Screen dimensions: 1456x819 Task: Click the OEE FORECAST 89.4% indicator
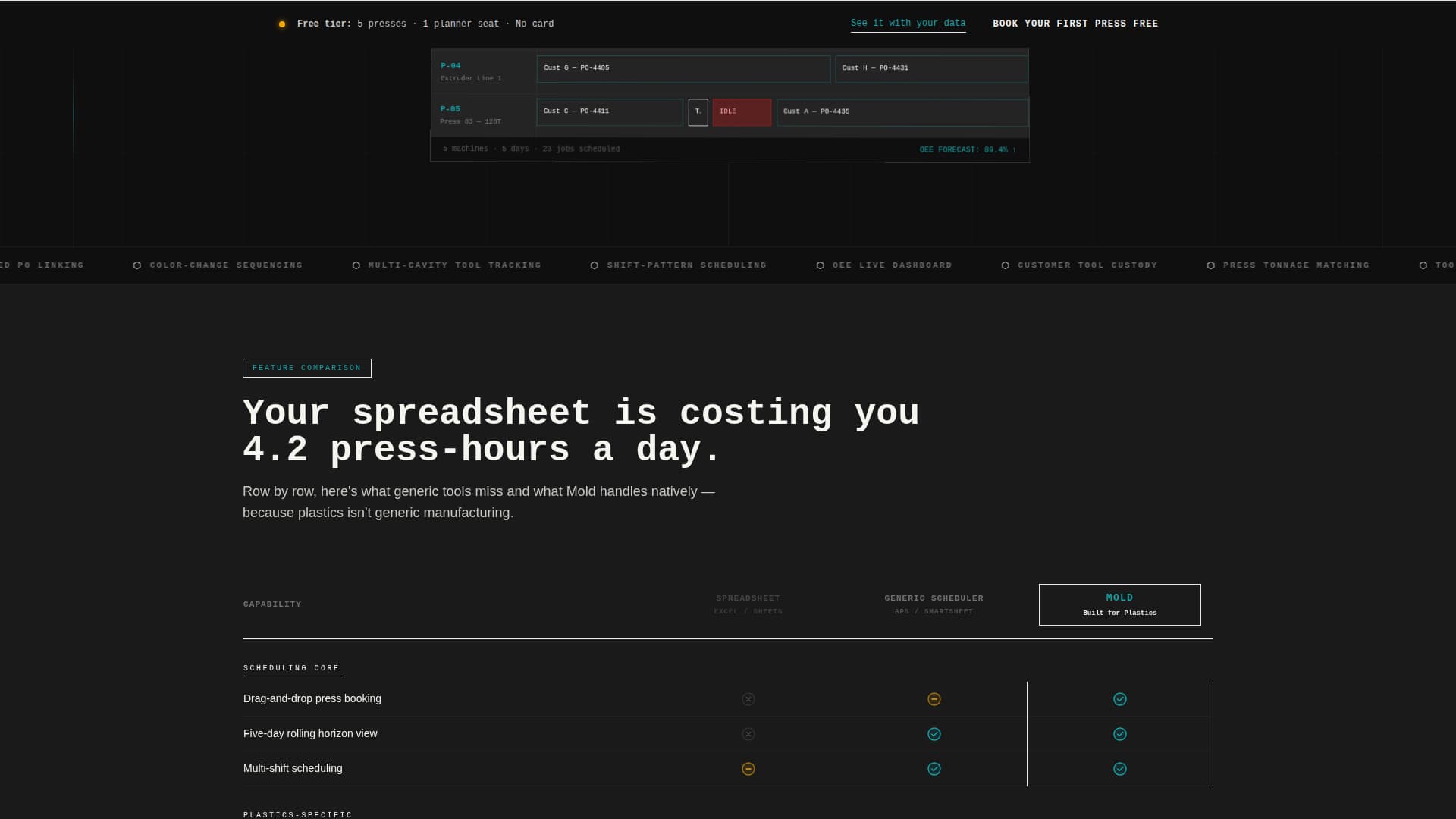coord(965,149)
